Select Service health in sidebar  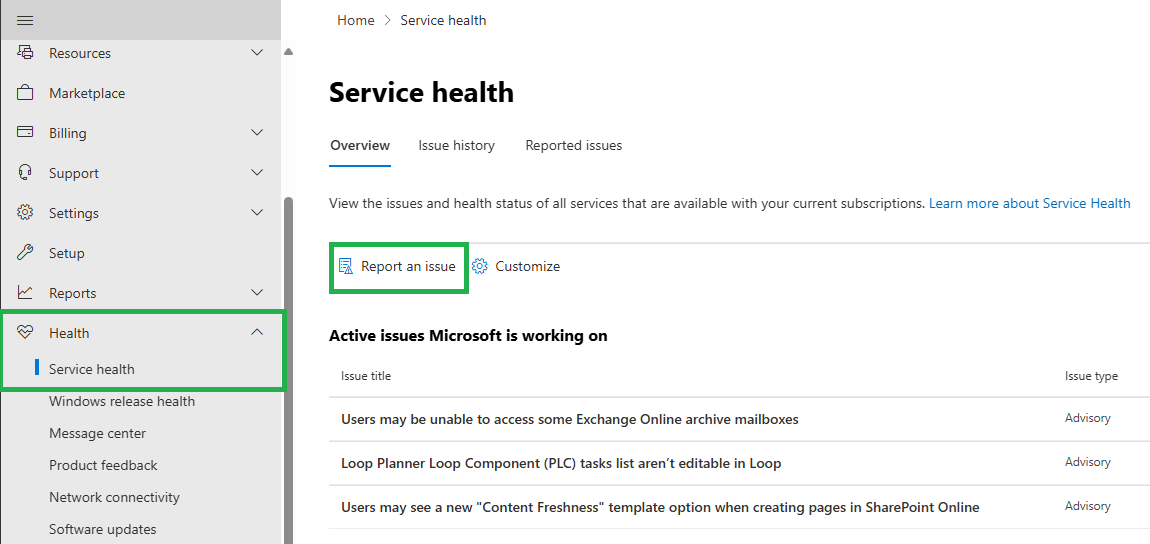92,369
